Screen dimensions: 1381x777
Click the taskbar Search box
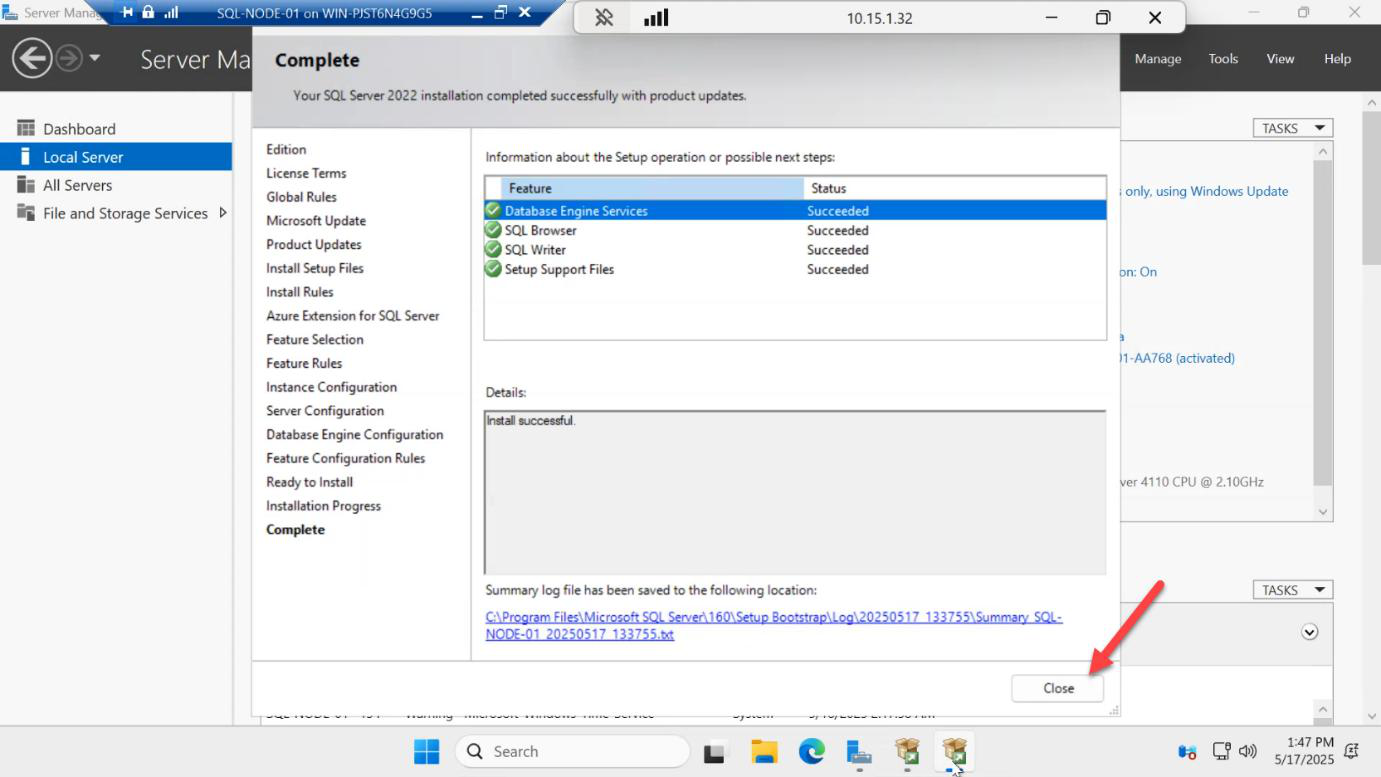pyautogui.click(x=572, y=751)
